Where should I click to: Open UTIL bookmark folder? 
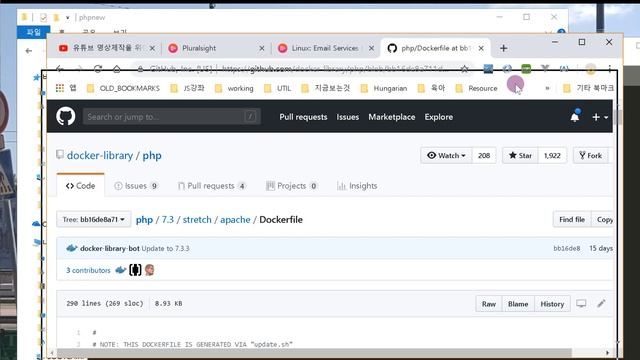click(278, 88)
